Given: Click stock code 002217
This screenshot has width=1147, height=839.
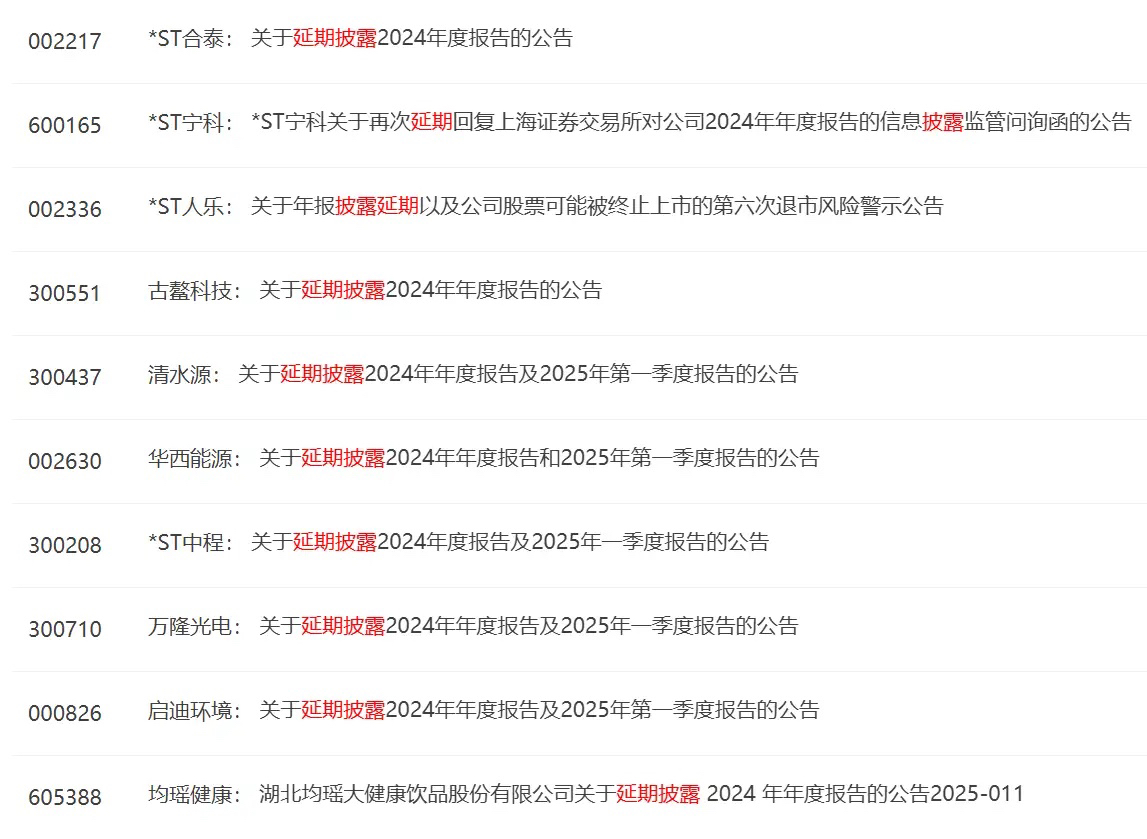Looking at the screenshot, I should [64, 41].
